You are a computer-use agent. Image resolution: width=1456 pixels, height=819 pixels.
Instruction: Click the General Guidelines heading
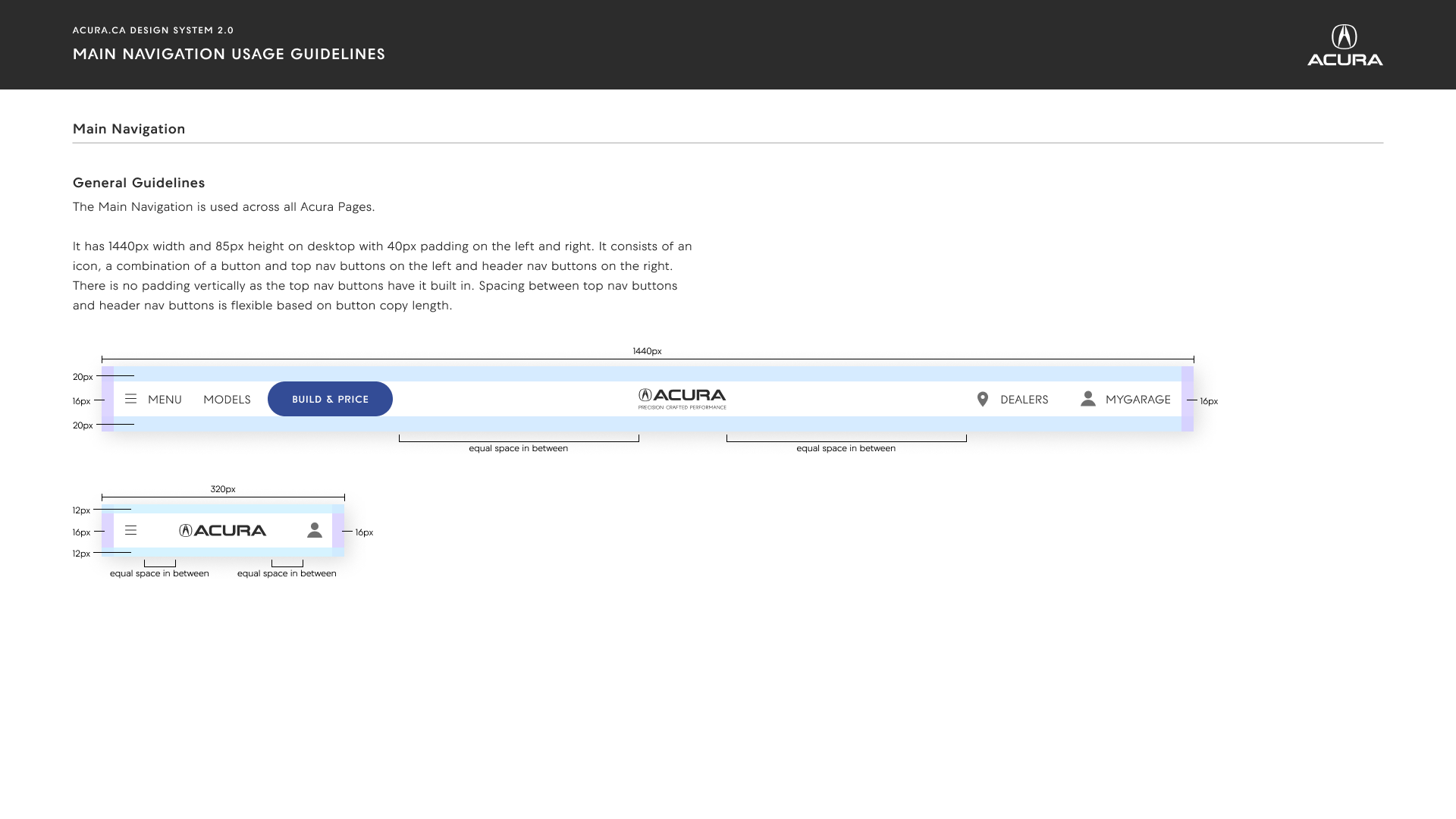click(139, 183)
